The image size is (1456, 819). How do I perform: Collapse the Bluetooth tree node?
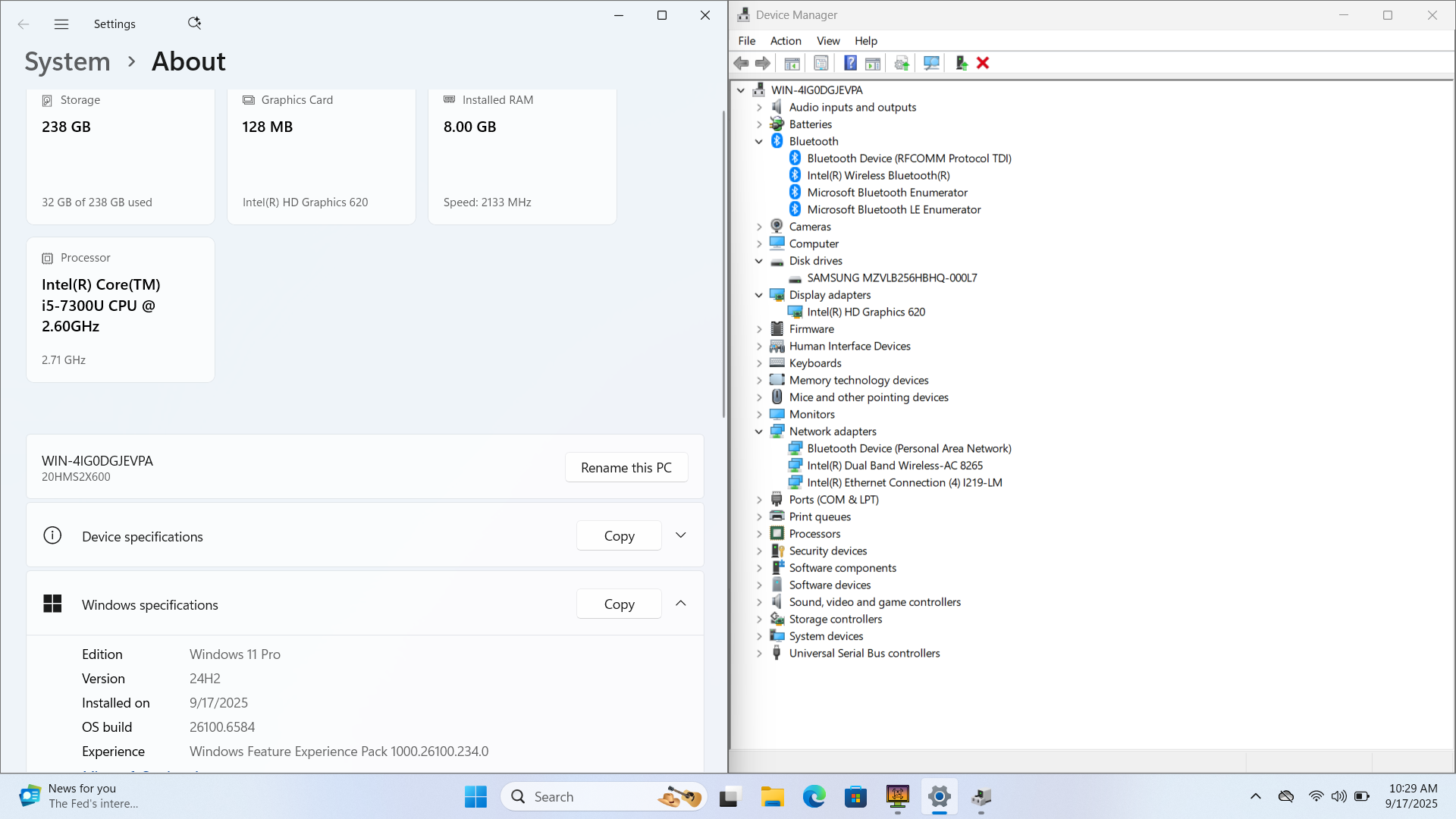pyautogui.click(x=759, y=141)
